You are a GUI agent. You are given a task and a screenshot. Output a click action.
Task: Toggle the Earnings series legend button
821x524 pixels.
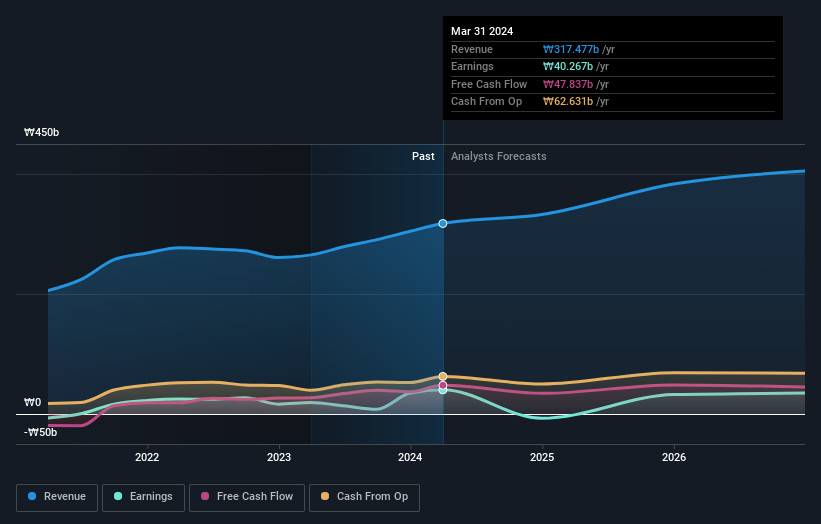[143, 497]
